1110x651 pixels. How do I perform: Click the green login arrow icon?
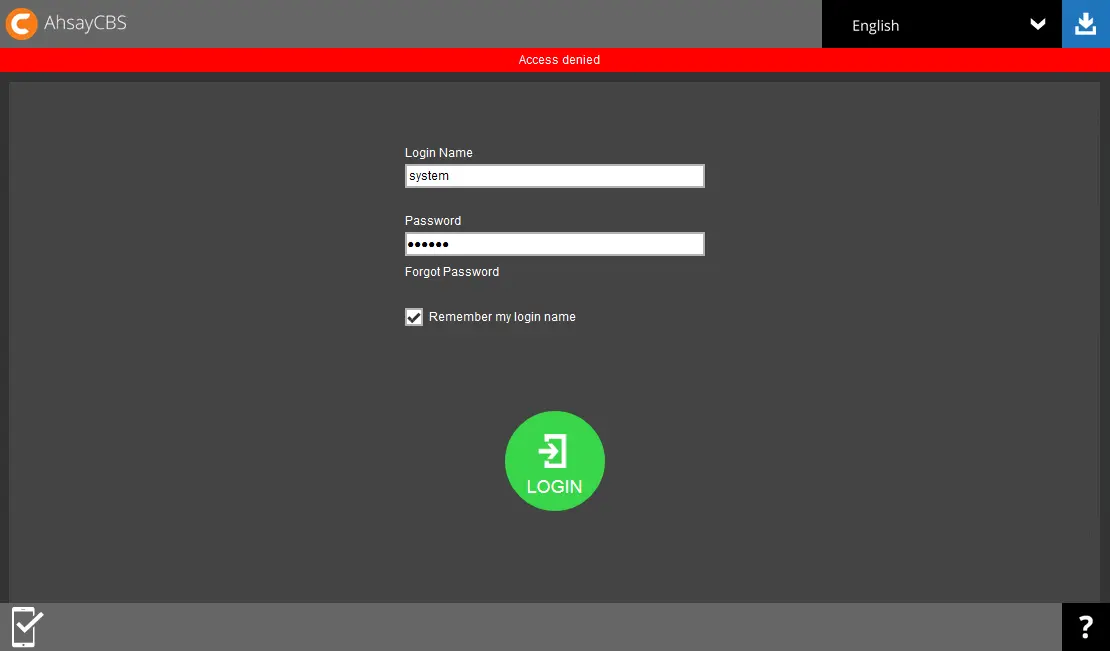[554, 452]
